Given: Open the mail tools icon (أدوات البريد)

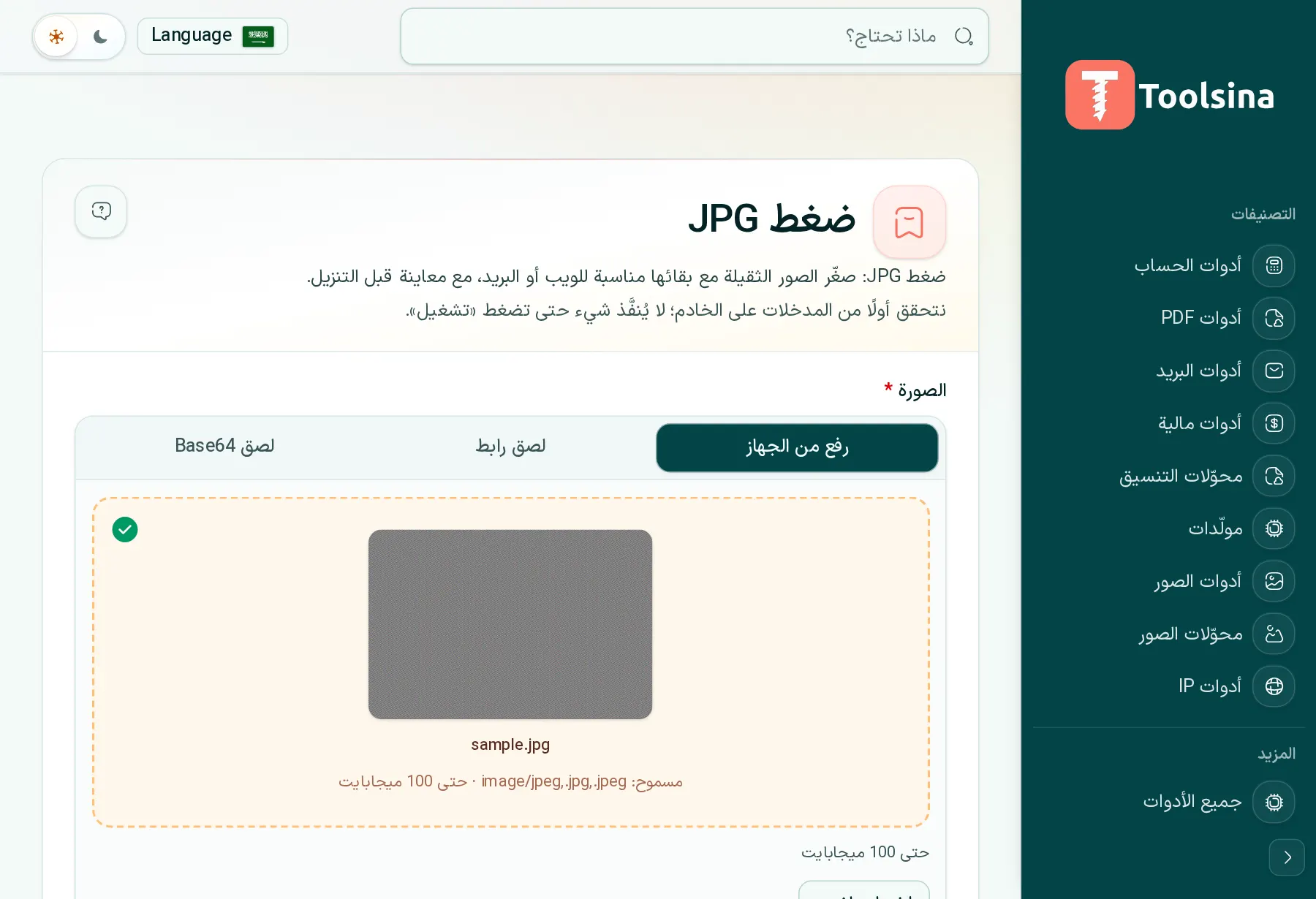Looking at the screenshot, I should point(1274,371).
